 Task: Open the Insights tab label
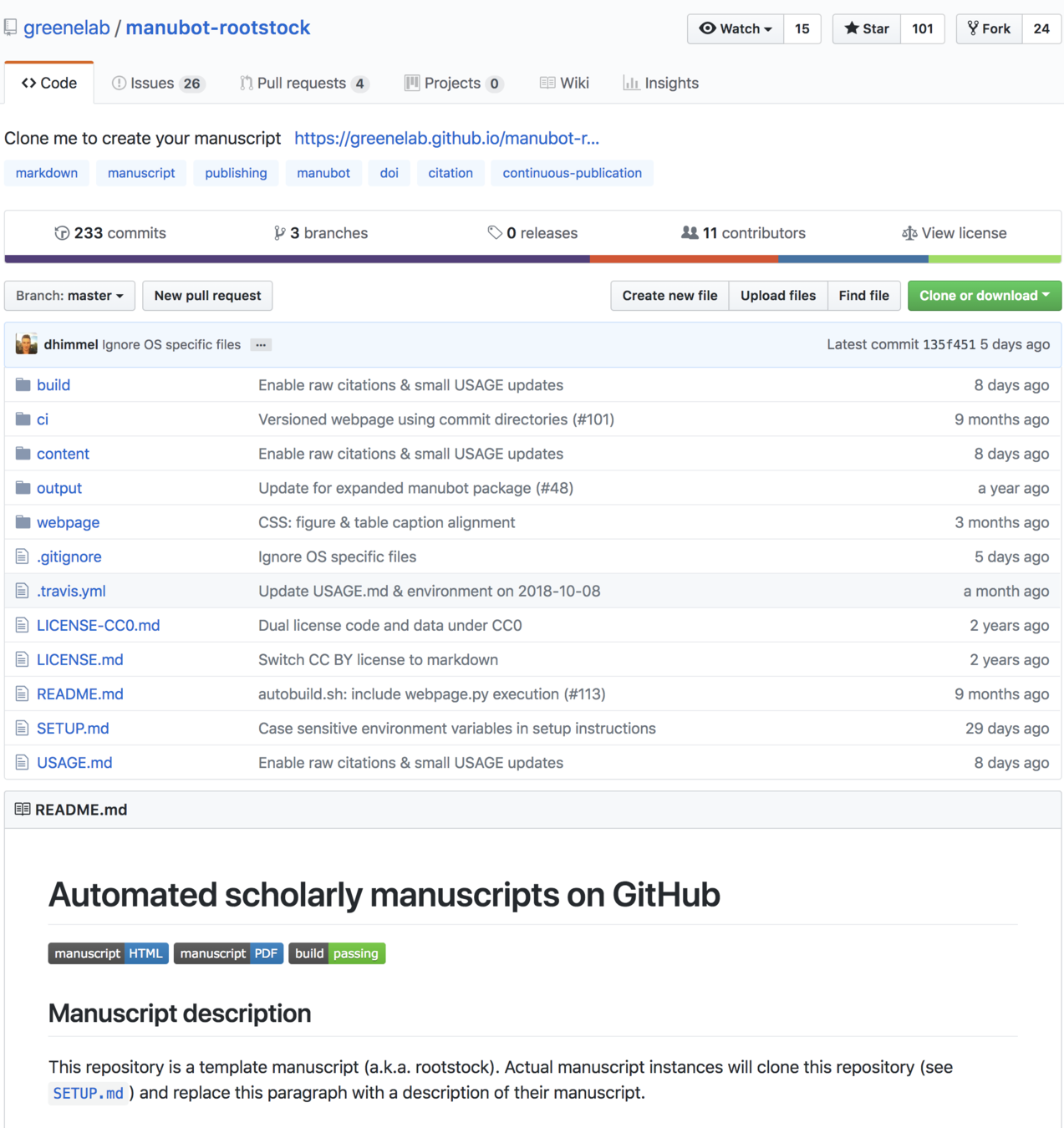pyautogui.click(x=672, y=83)
